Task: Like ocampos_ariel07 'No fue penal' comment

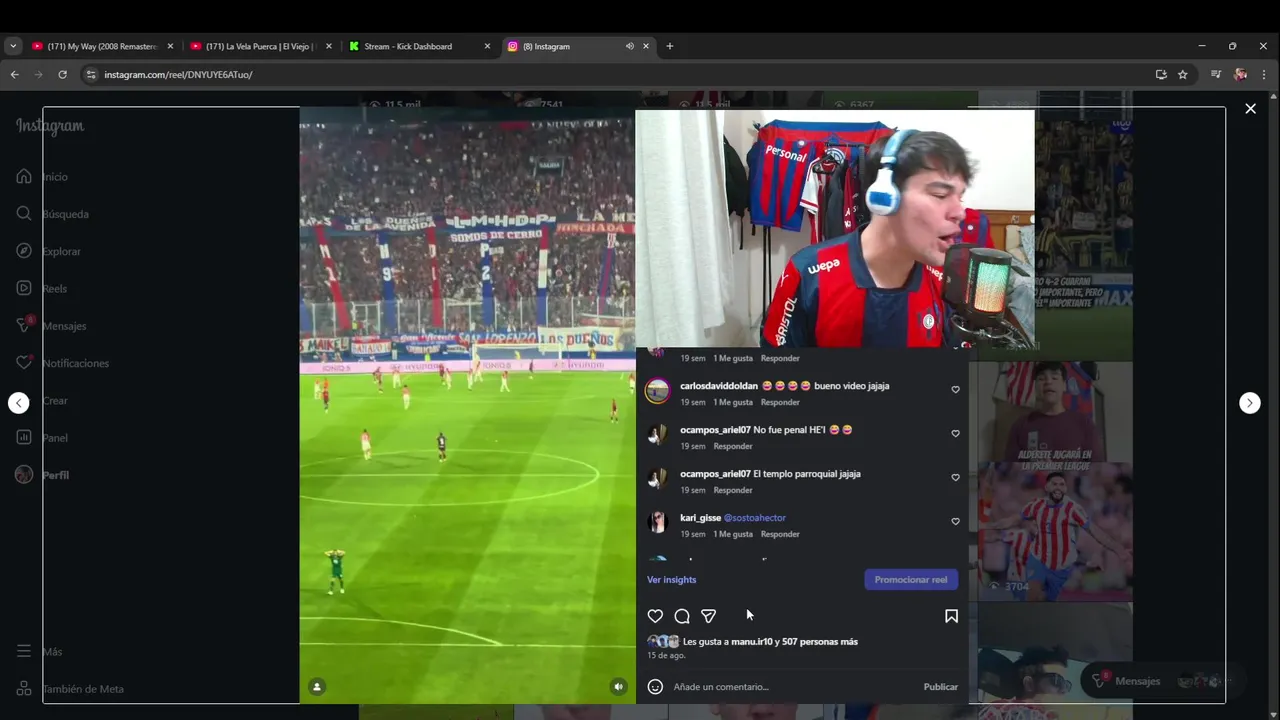Action: point(955,434)
